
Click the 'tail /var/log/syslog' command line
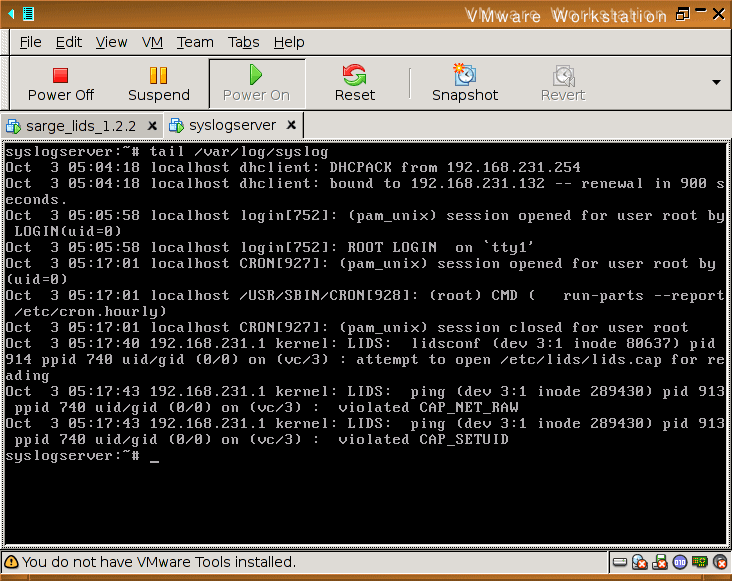[239, 152]
